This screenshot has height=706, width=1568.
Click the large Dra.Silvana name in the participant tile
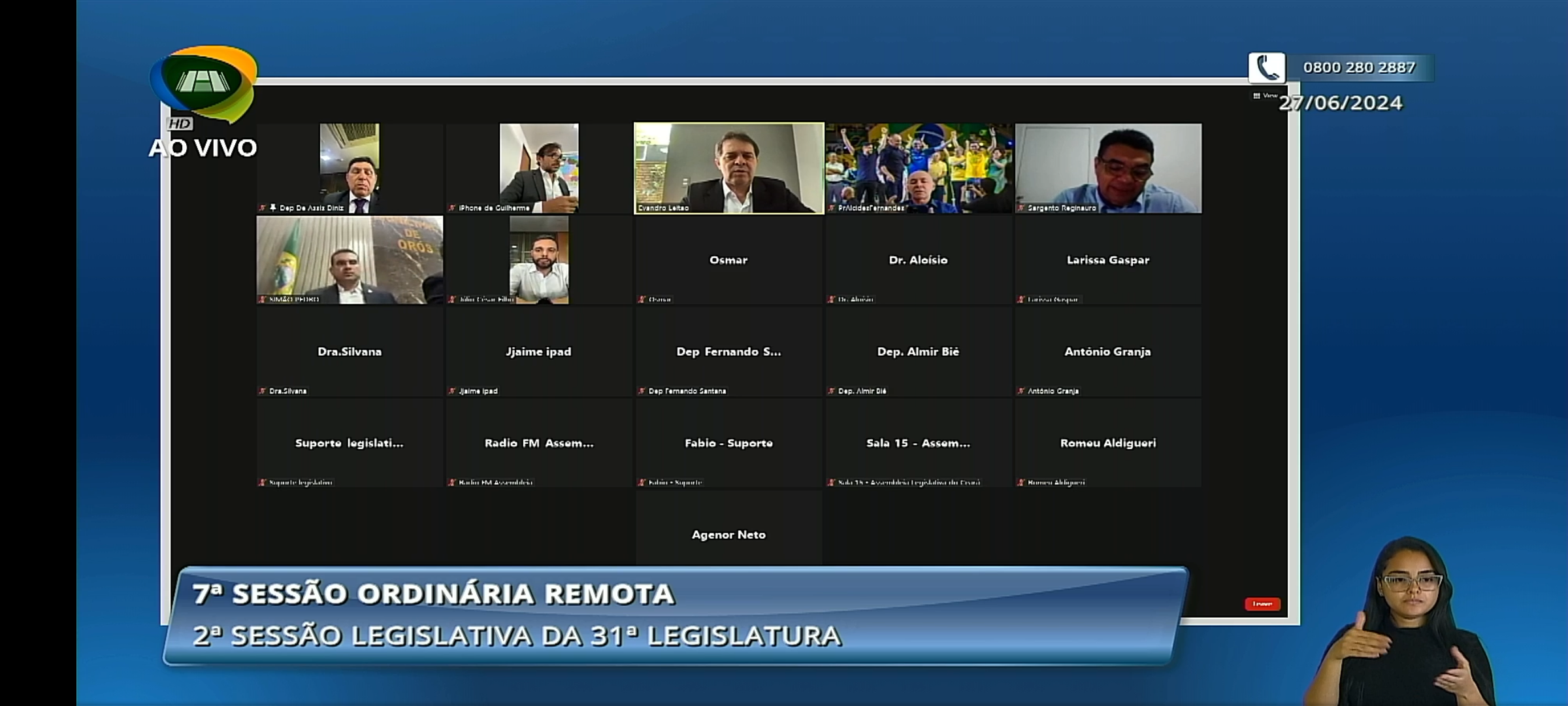coord(350,351)
